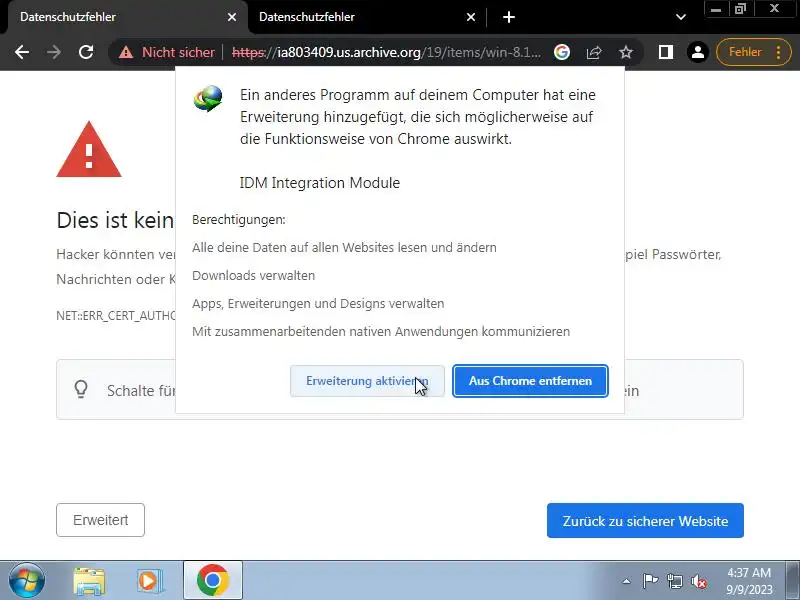This screenshot has width=800, height=600.
Task: Click the lightbulb icon in the tip box
Action: click(x=81, y=389)
